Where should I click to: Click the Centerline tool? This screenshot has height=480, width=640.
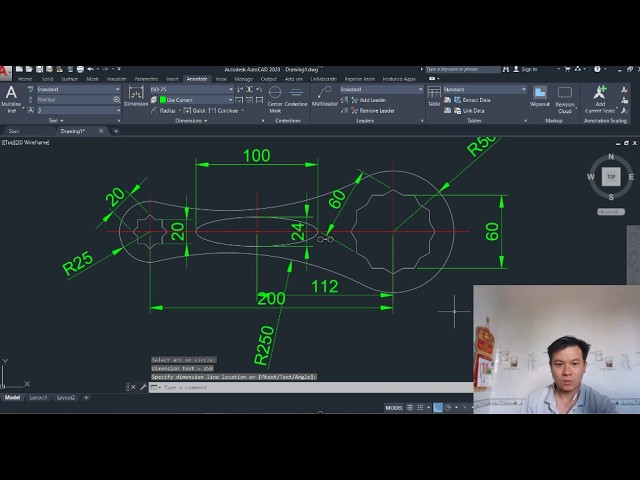[296, 97]
